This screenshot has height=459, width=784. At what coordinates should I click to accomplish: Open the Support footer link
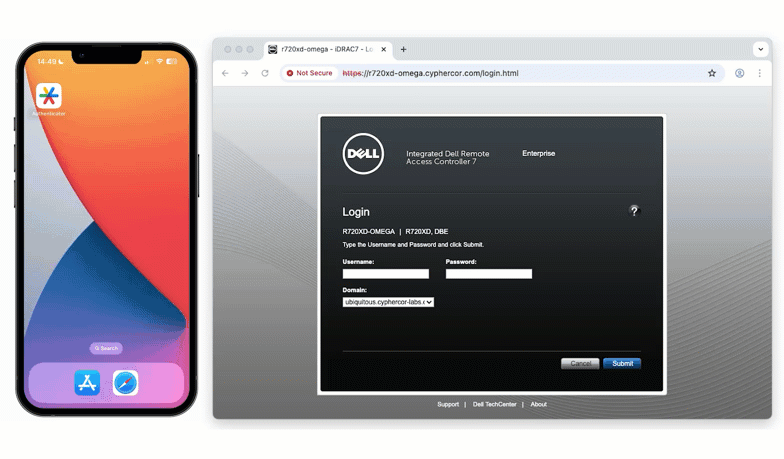click(448, 404)
